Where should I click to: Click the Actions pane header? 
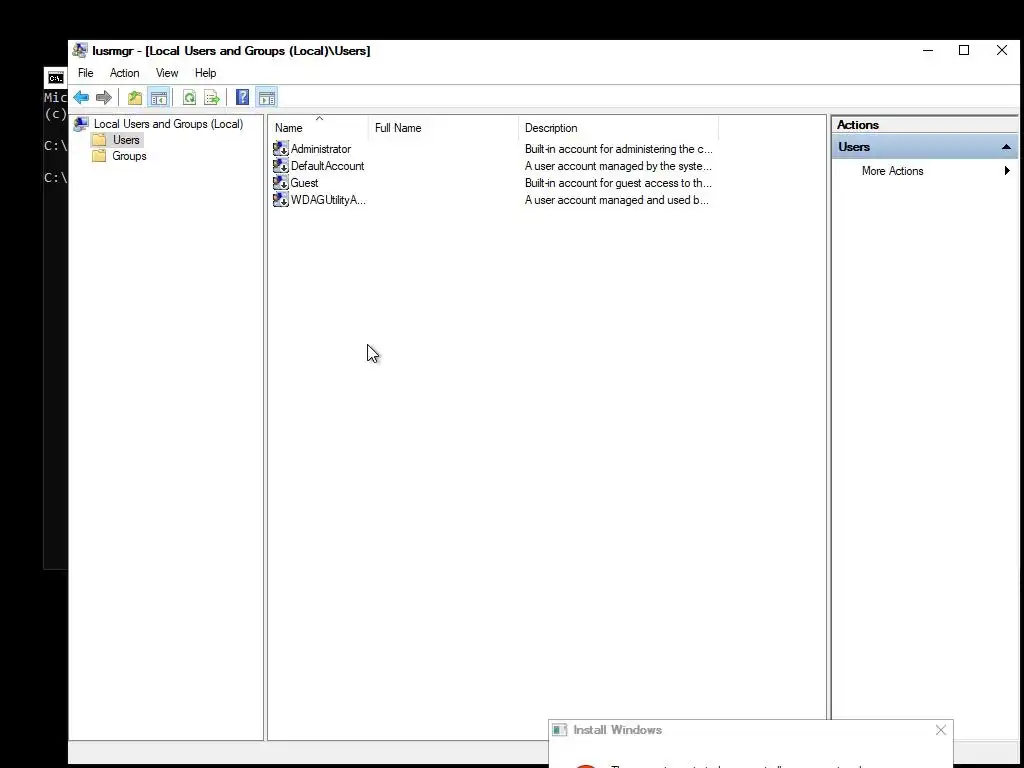coord(924,125)
